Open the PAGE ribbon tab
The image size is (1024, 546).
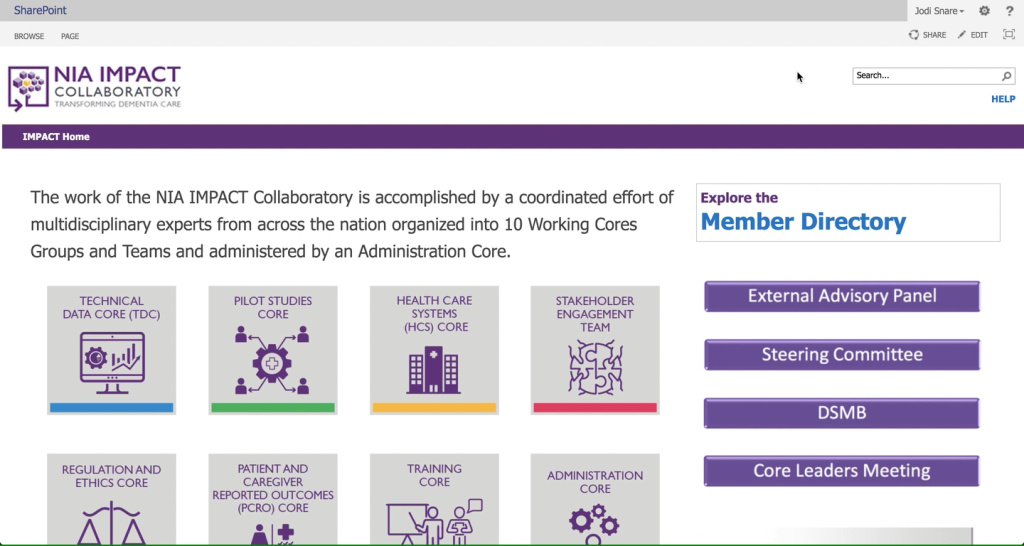(70, 36)
